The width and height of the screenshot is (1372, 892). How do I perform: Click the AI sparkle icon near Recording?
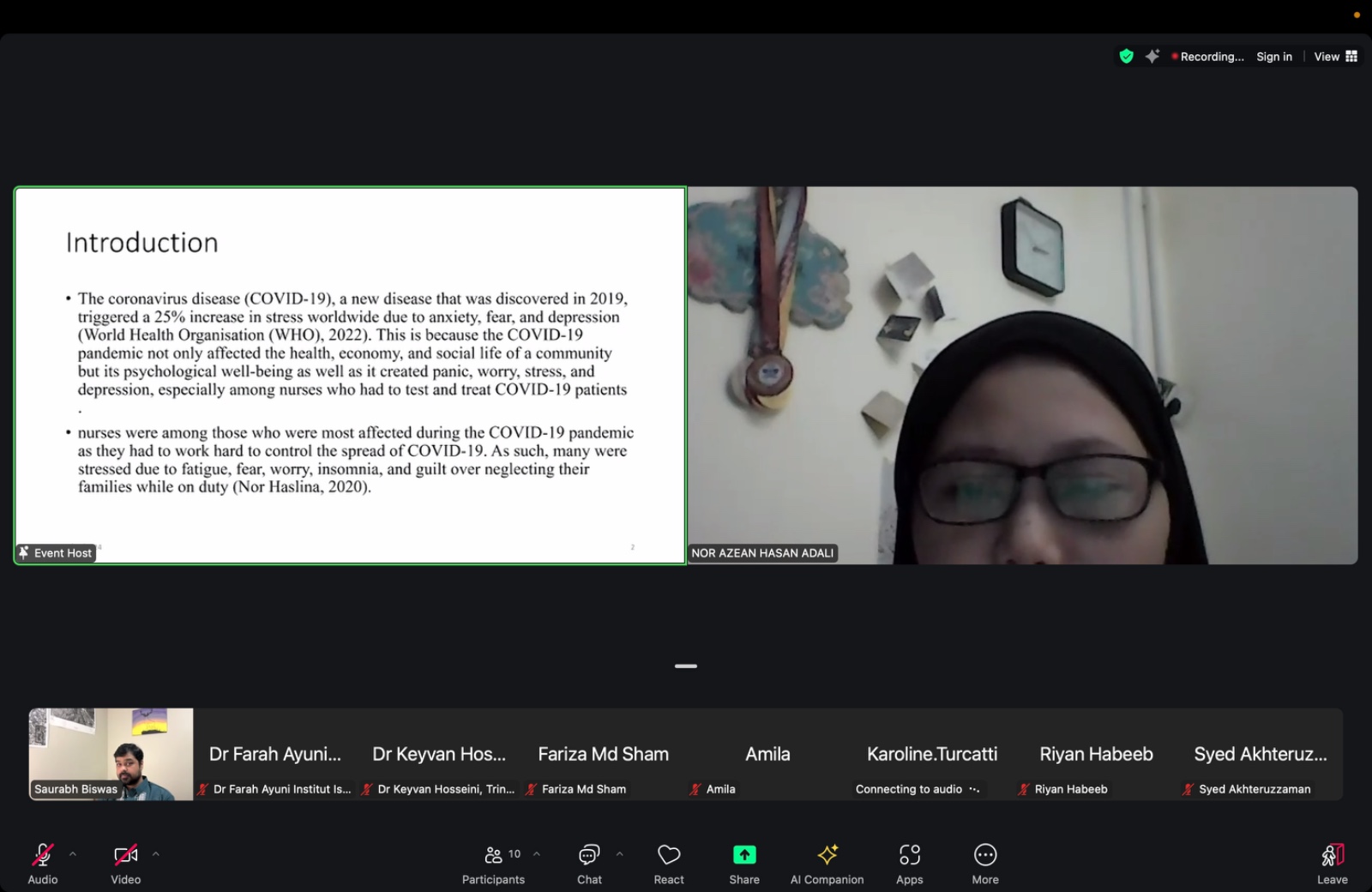point(1152,57)
